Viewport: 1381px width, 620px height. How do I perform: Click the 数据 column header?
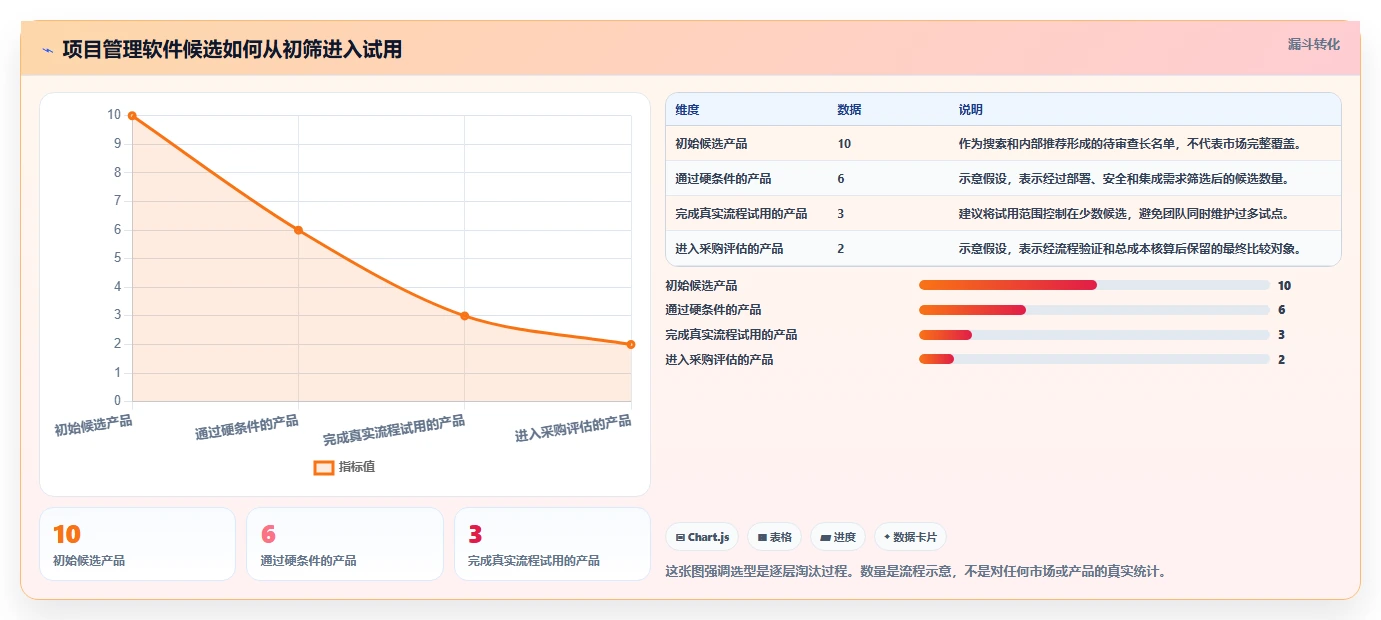coord(849,109)
